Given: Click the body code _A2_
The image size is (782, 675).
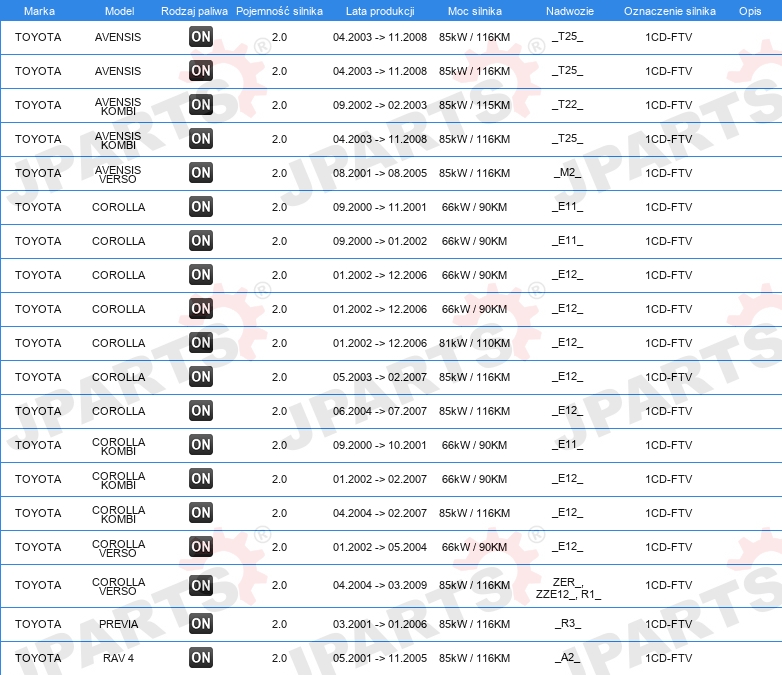Looking at the screenshot, I should point(568,657).
